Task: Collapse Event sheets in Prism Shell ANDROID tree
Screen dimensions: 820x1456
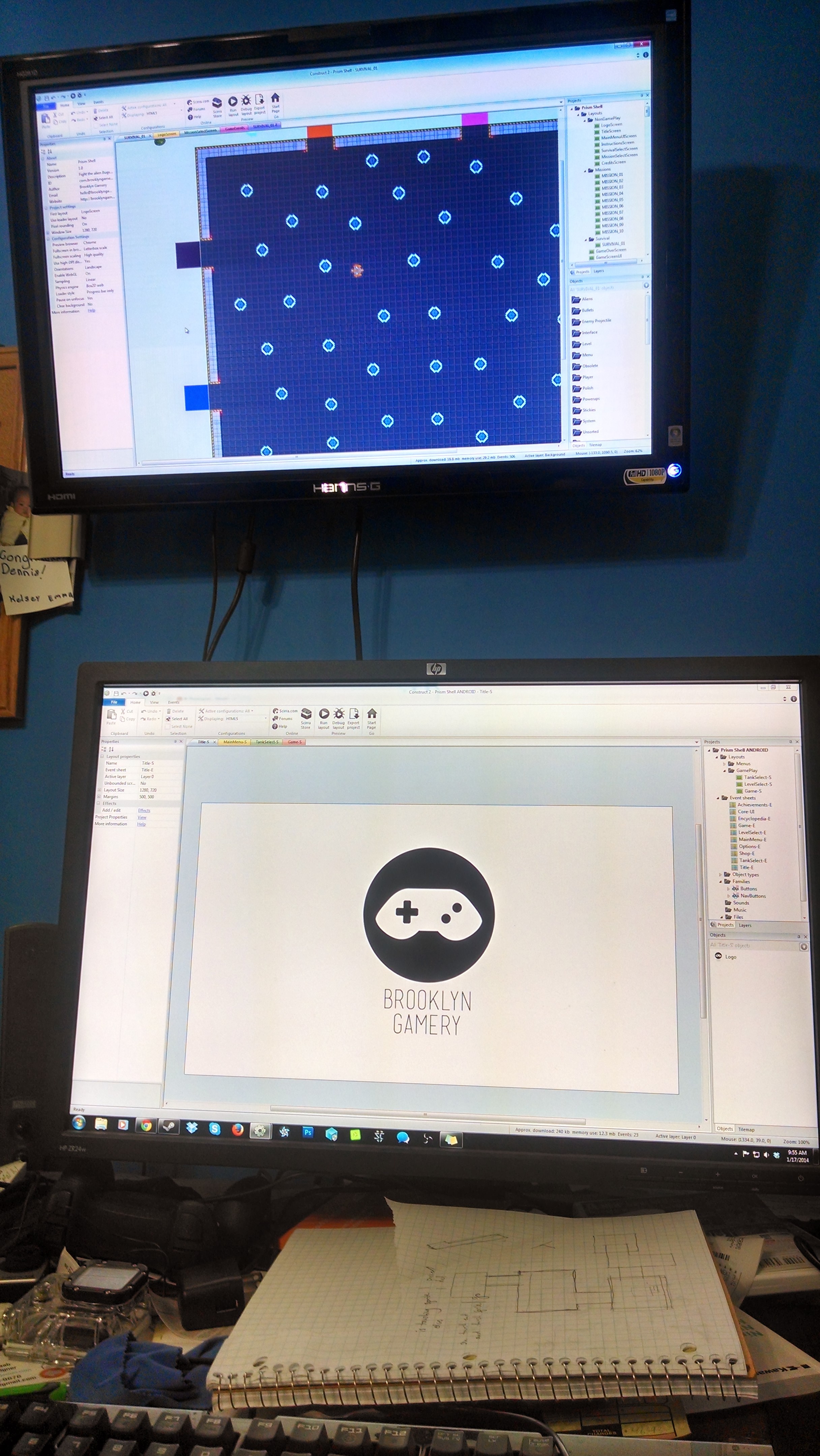Action: coord(718,798)
